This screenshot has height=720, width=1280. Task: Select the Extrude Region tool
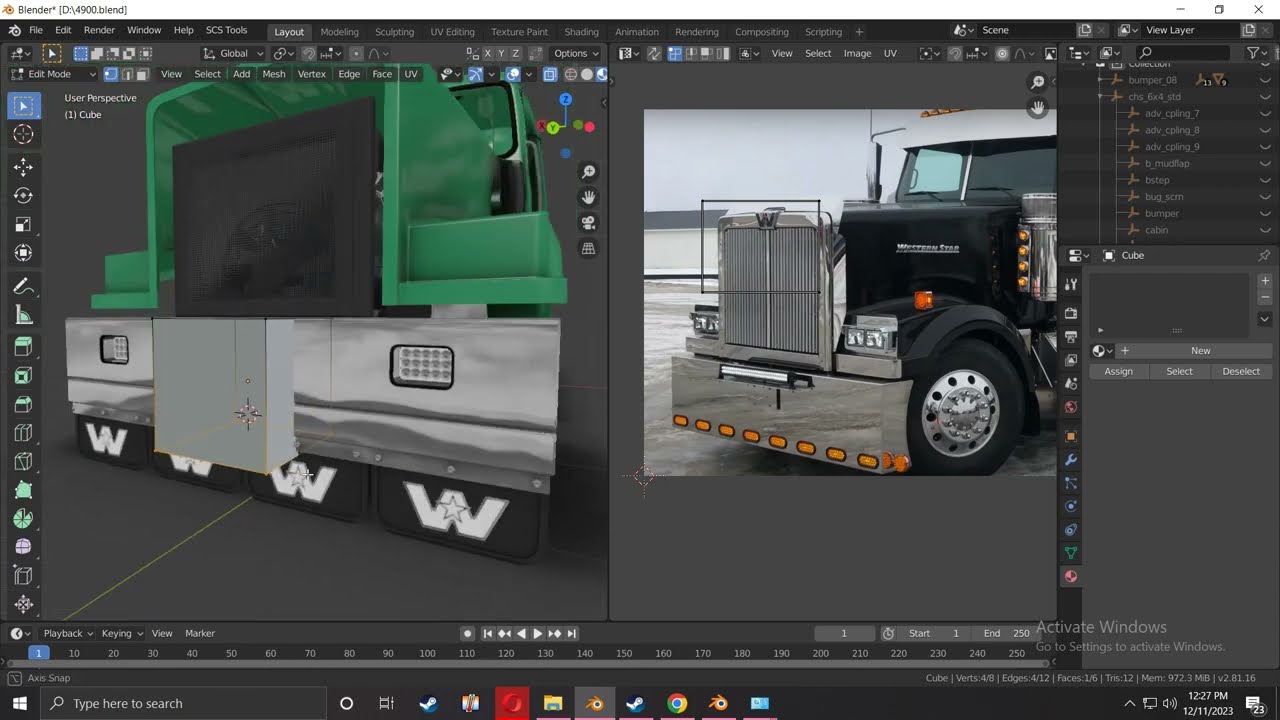[24, 347]
